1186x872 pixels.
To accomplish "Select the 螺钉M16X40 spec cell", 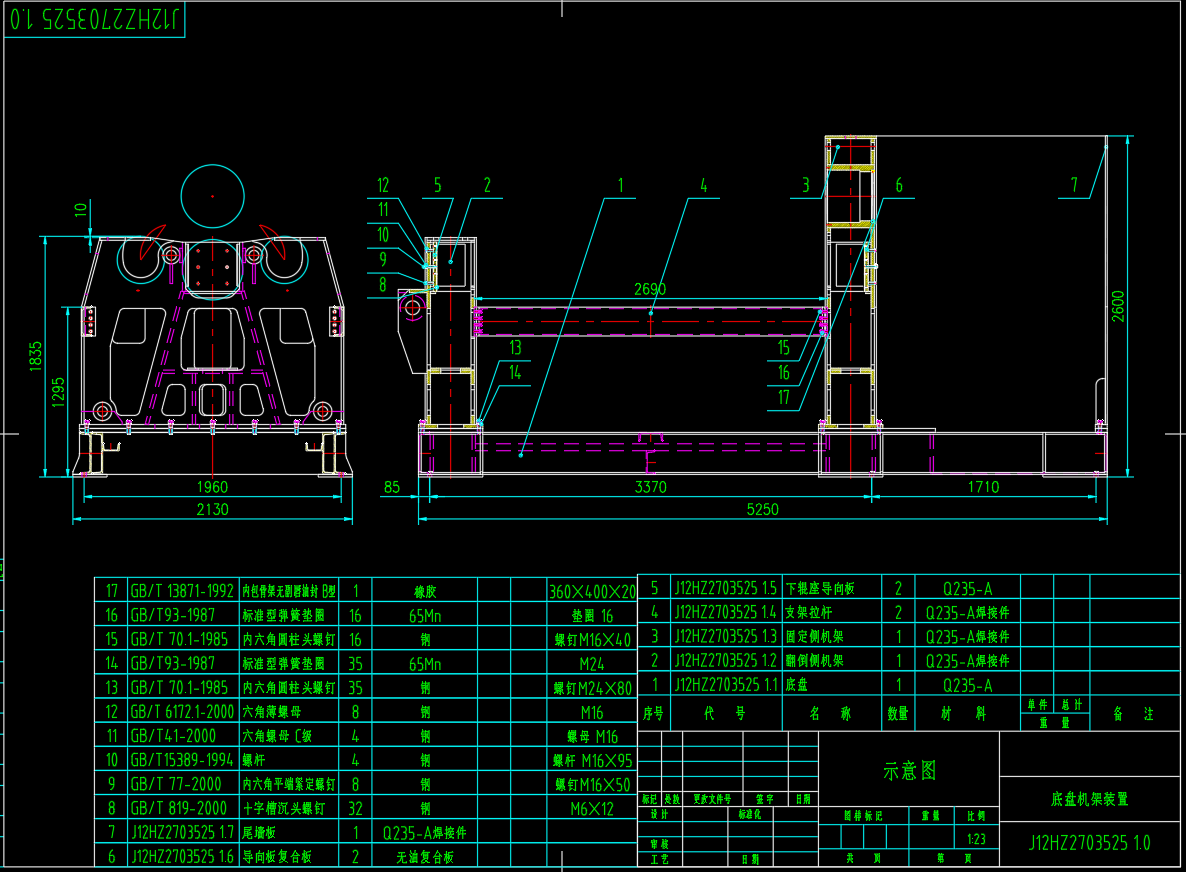I will (592, 640).
